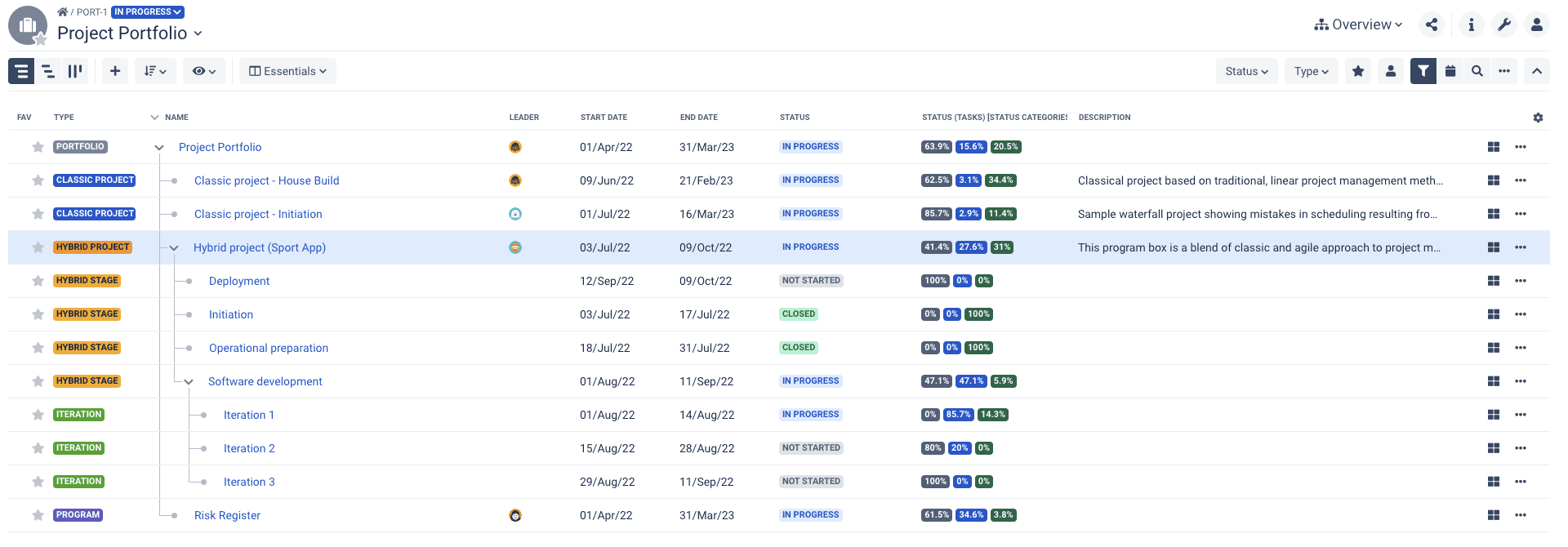Favorite the Deployment row star

[x=38, y=281]
